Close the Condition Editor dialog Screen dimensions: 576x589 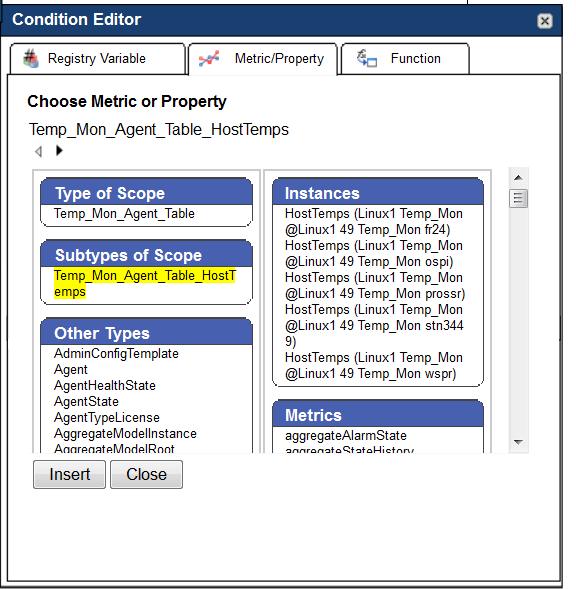coord(544,21)
